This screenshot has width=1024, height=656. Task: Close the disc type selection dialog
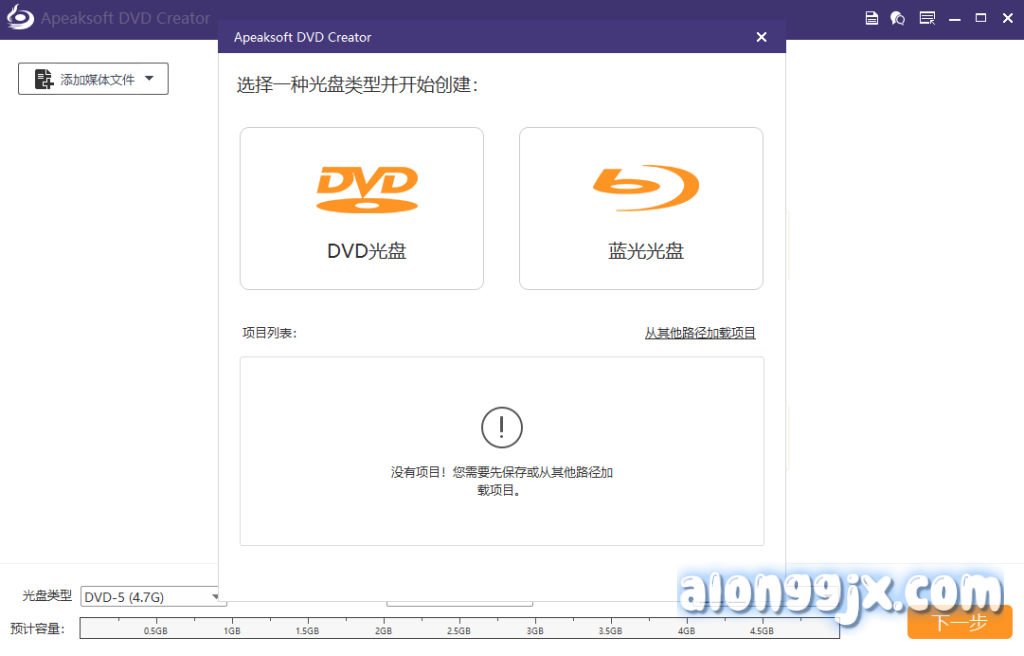pos(761,37)
